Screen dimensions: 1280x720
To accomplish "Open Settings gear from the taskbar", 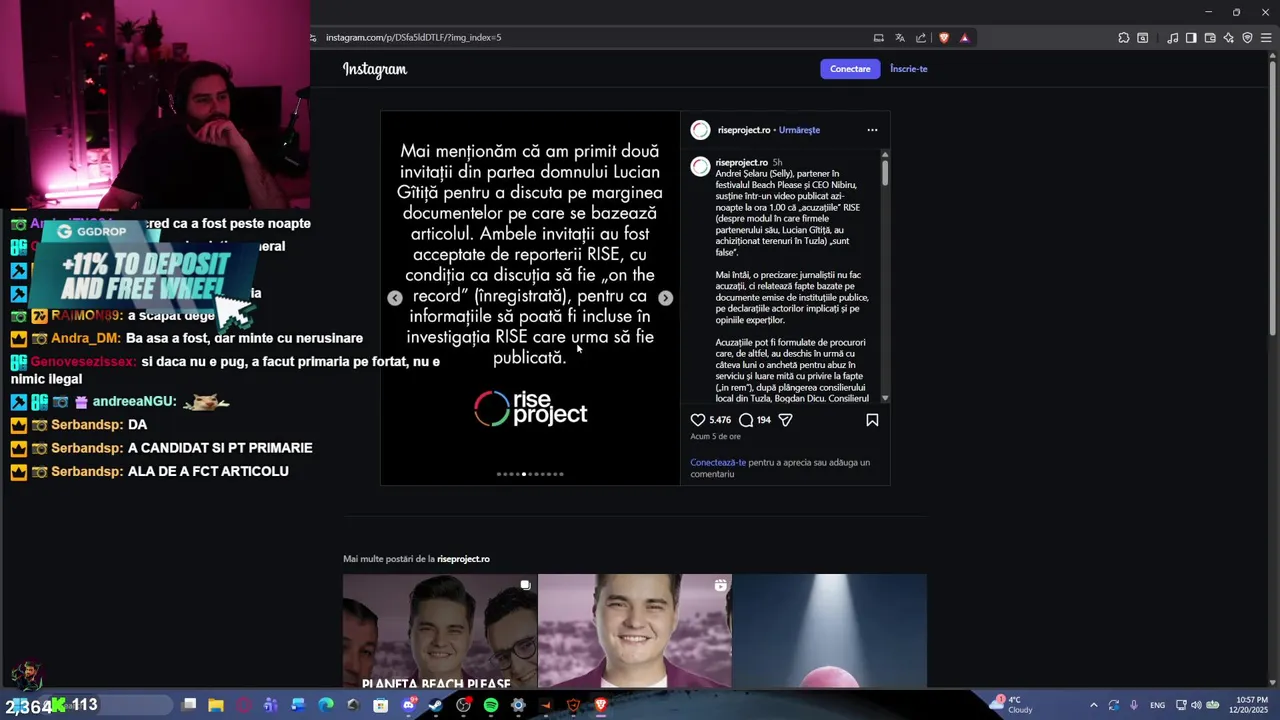I will point(518,705).
